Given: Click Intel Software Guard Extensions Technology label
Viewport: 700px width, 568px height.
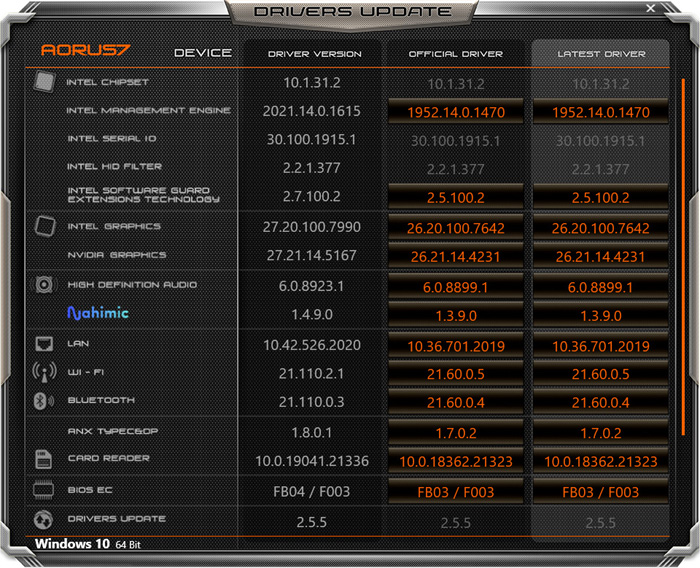Looking at the screenshot, I should [143, 195].
